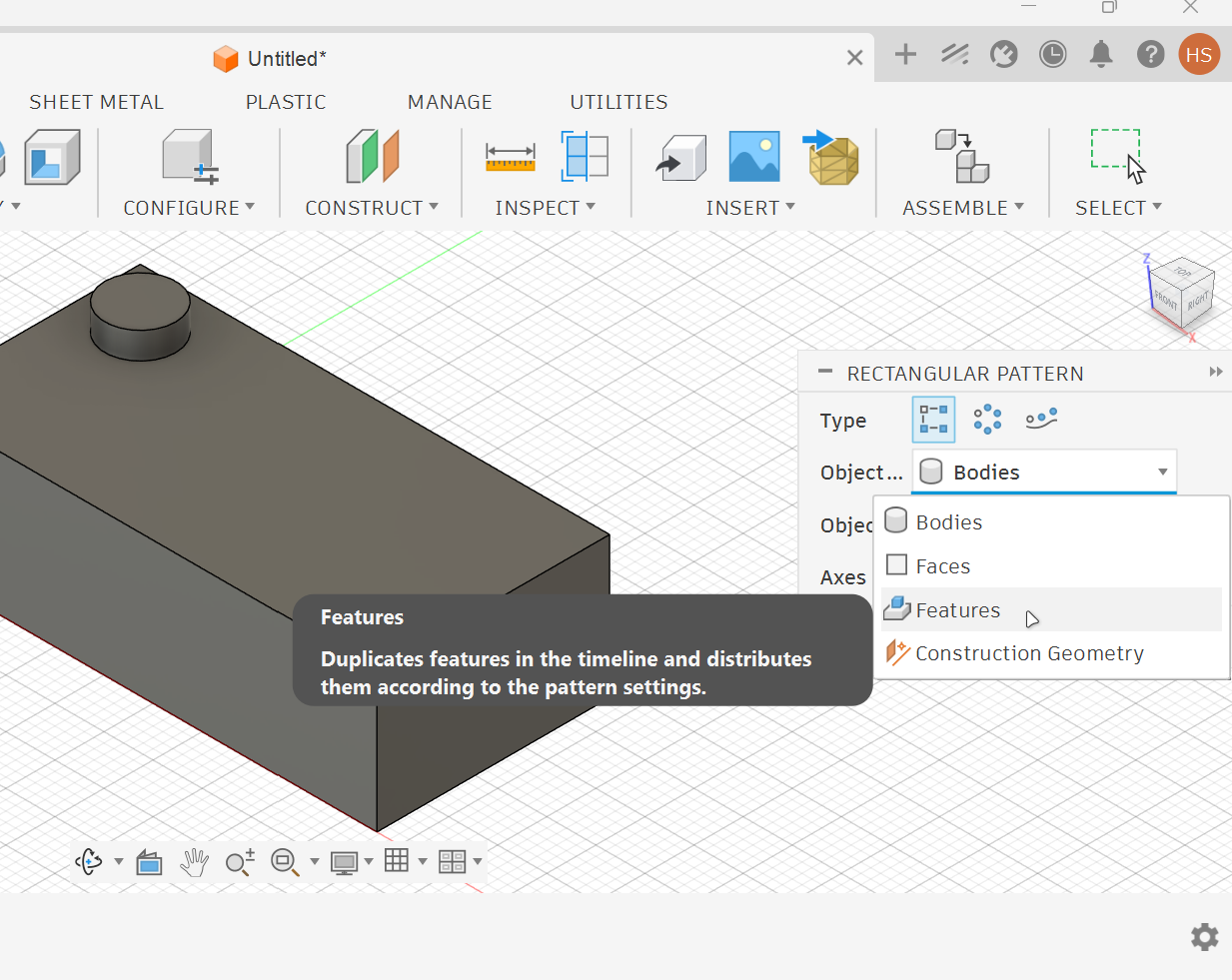This screenshot has height=980, width=1232.
Task: Open the HS user profile
Action: pos(1199,54)
